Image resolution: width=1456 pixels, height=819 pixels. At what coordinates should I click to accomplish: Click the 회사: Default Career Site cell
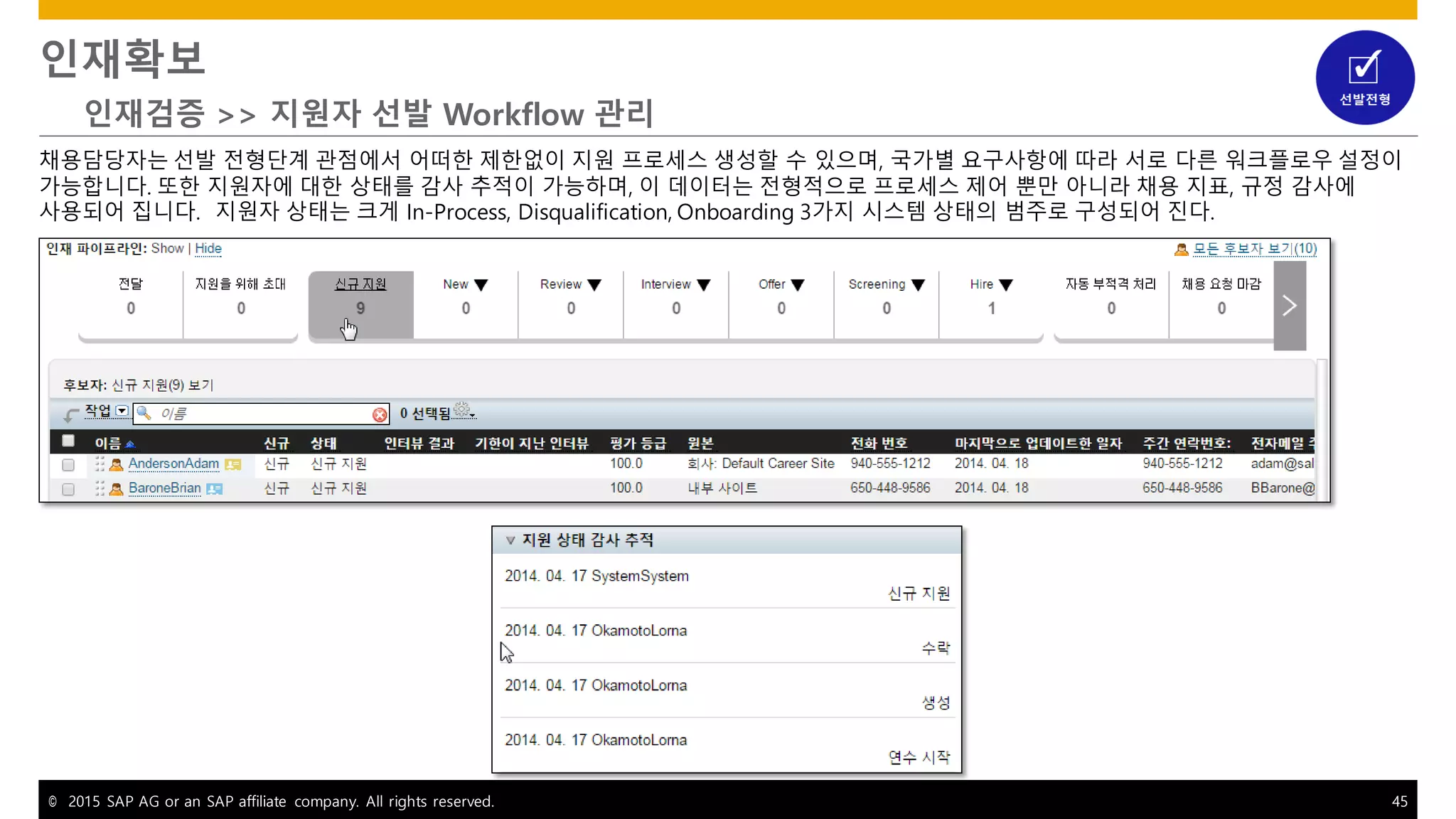(x=761, y=464)
